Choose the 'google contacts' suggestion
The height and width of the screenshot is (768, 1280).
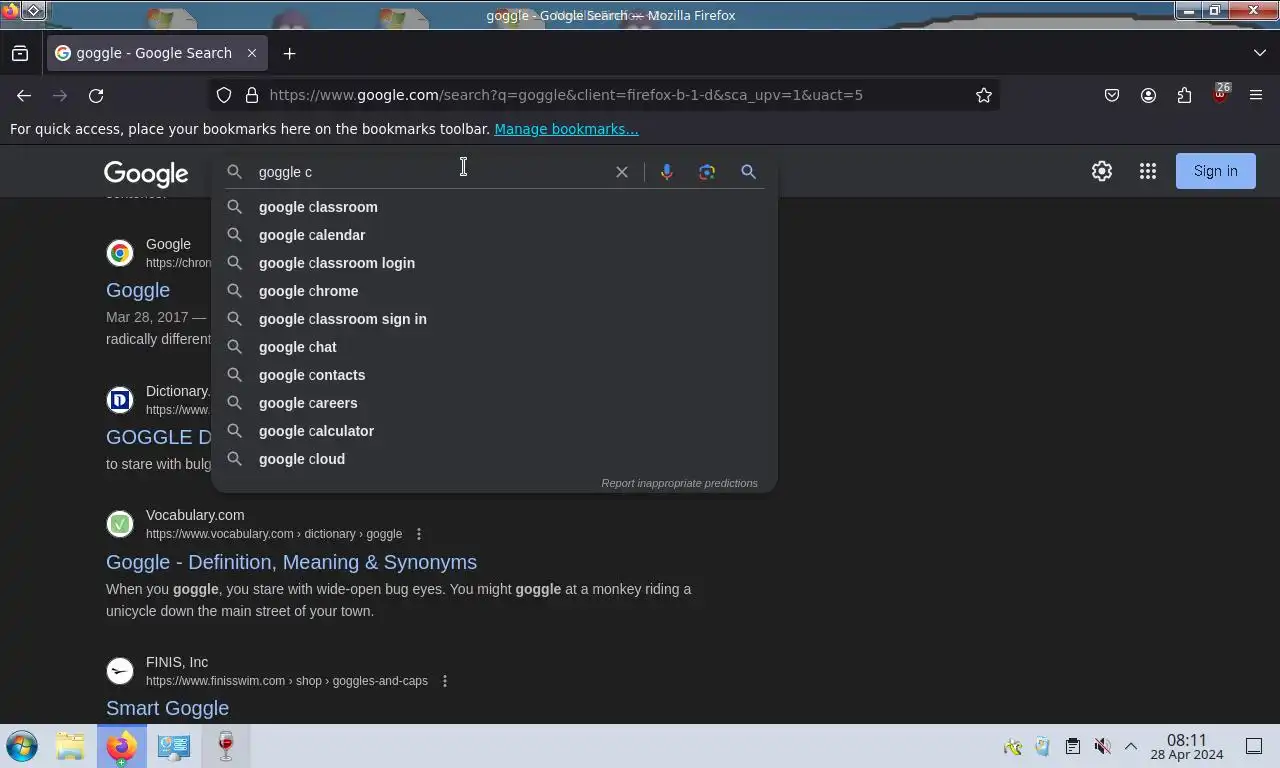coord(494,375)
